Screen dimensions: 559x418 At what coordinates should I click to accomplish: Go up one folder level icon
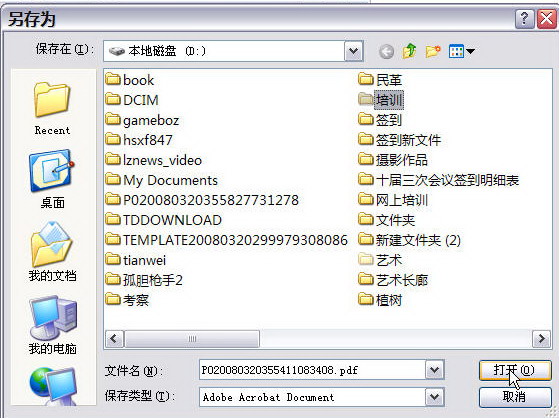(410, 51)
